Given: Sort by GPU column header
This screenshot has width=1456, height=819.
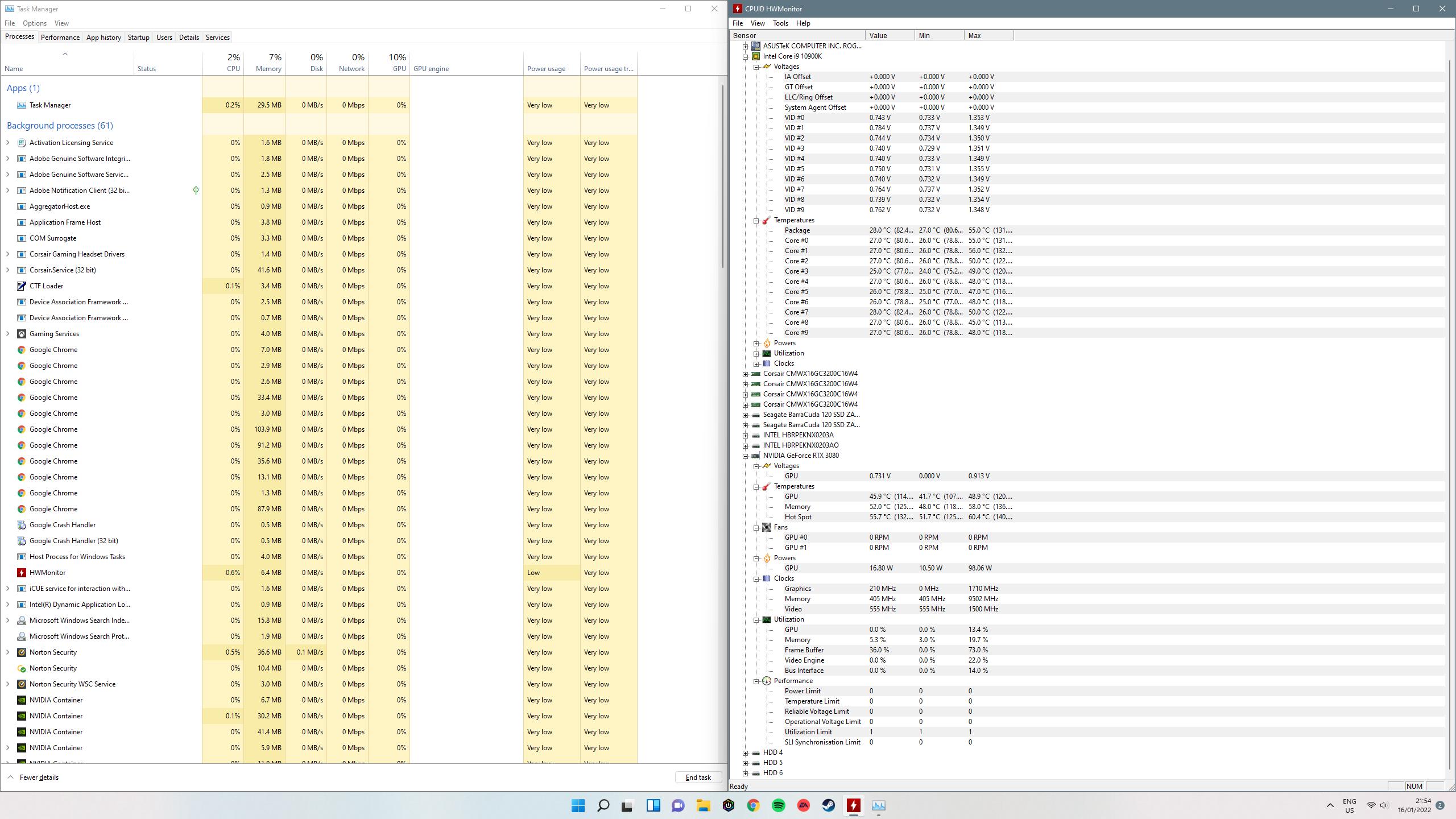Looking at the screenshot, I should coord(389,63).
